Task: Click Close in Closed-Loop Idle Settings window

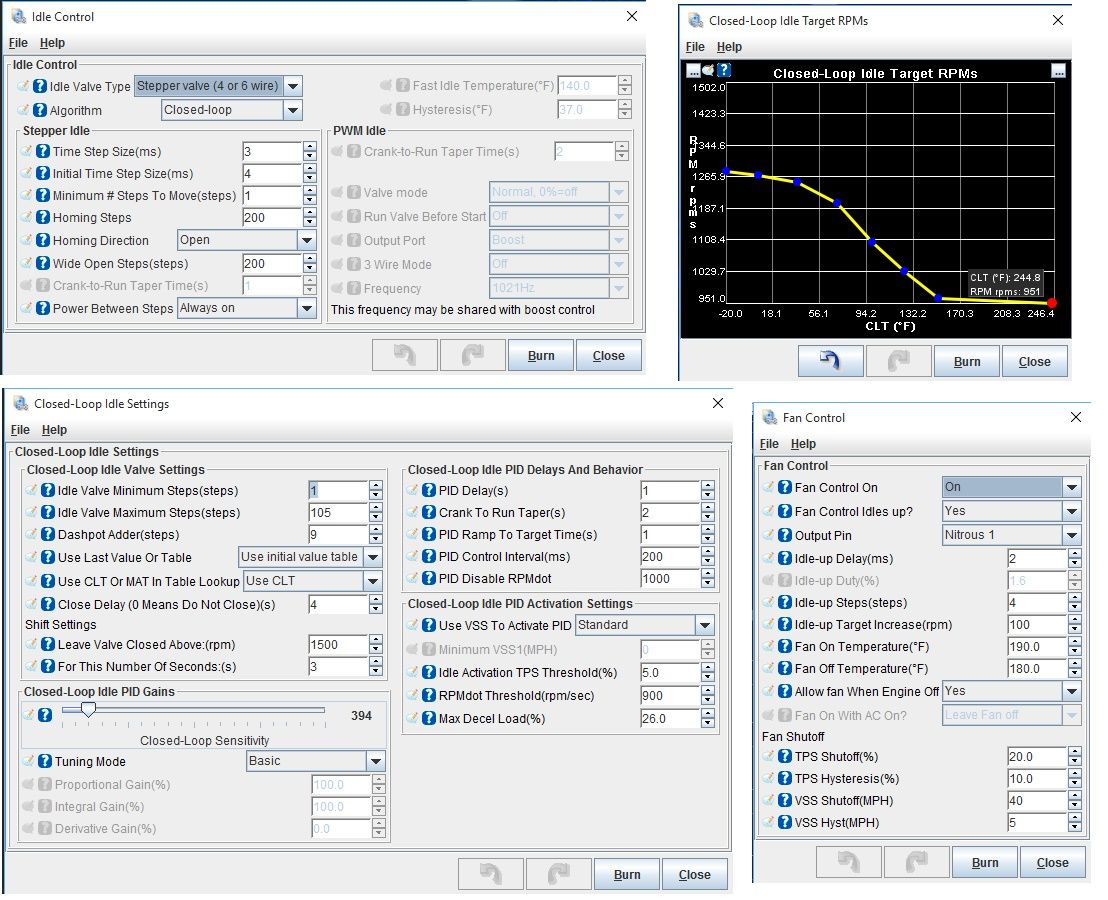Action: click(x=695, y=874)
